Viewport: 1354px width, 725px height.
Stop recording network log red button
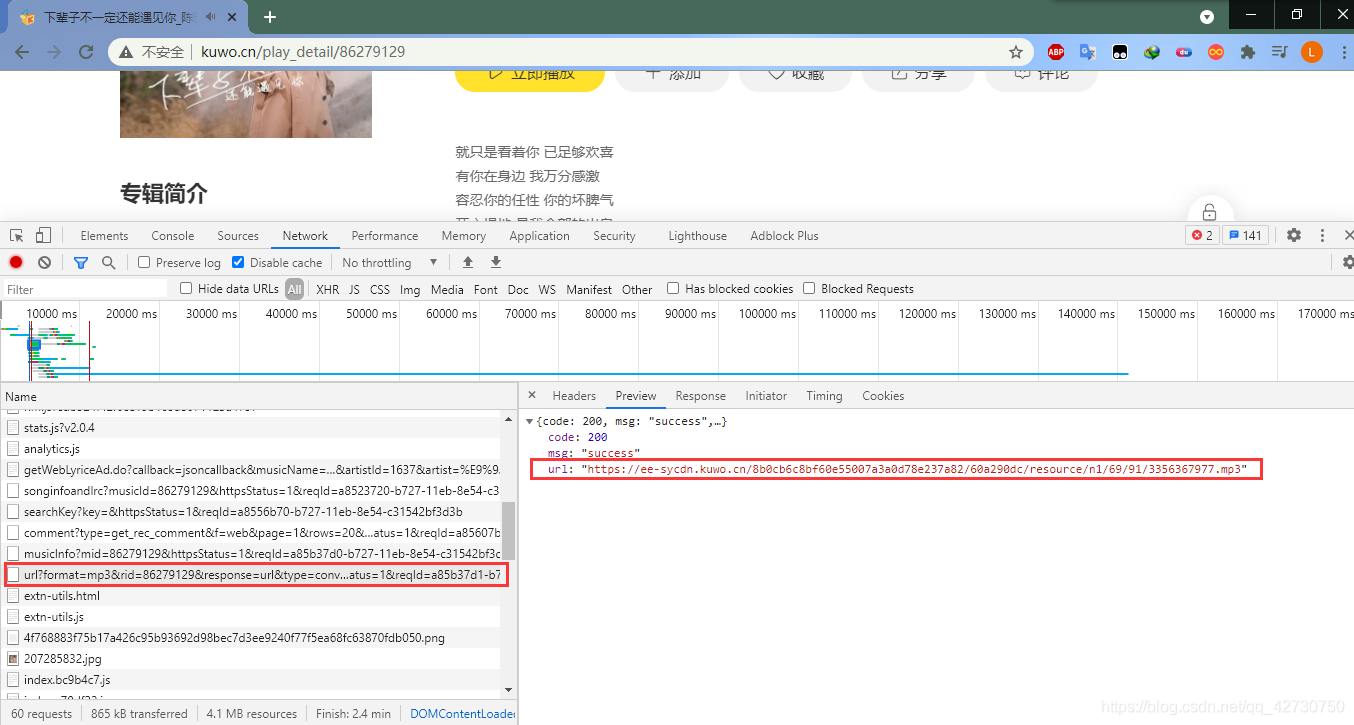coord(16,262)
